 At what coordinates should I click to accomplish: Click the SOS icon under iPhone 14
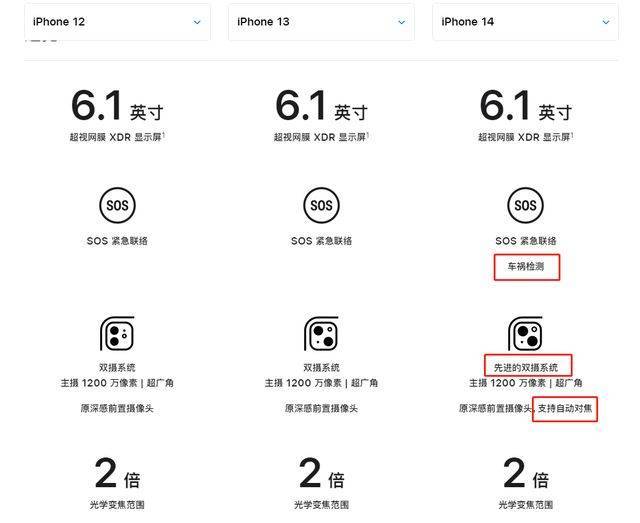(x=525, y=205)
